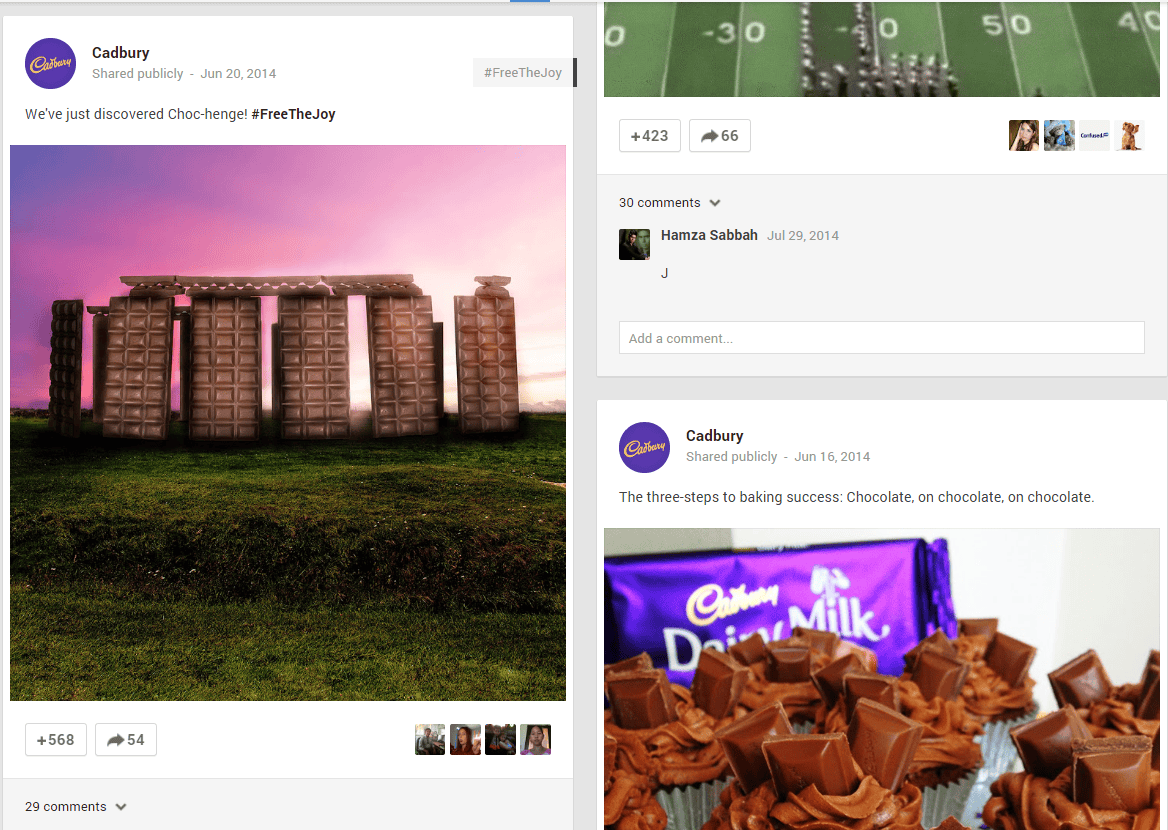The width and height of the screenshot is (1168, 830).
Task: Click the first avatar among the +568 plus-oners
Action: (x=430, y=739)
